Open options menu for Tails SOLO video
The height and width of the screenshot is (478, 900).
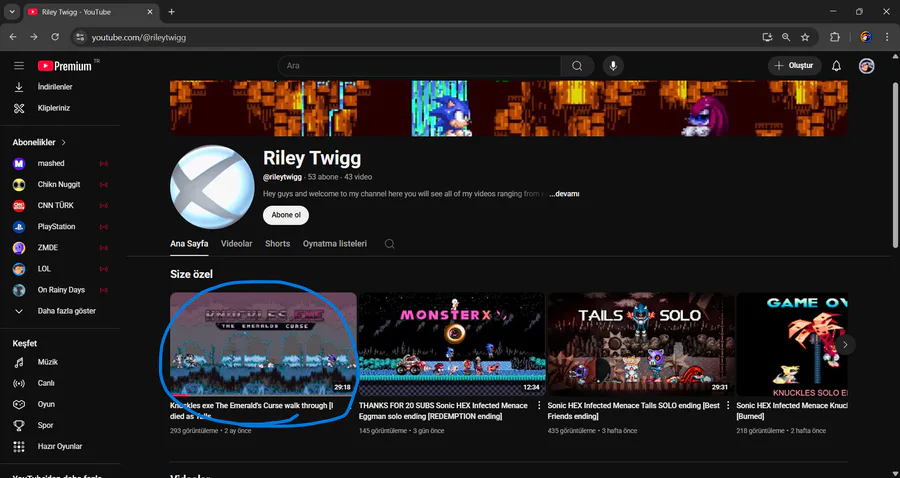(728, 405)
